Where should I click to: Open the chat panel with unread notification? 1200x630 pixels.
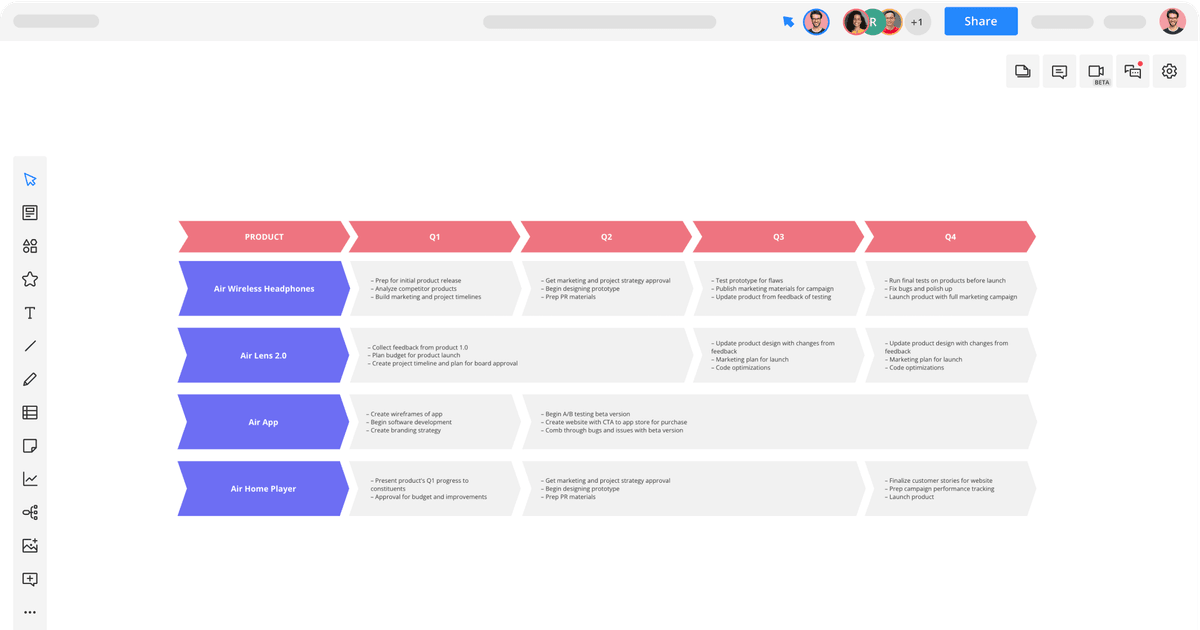tap(1132, 71)
